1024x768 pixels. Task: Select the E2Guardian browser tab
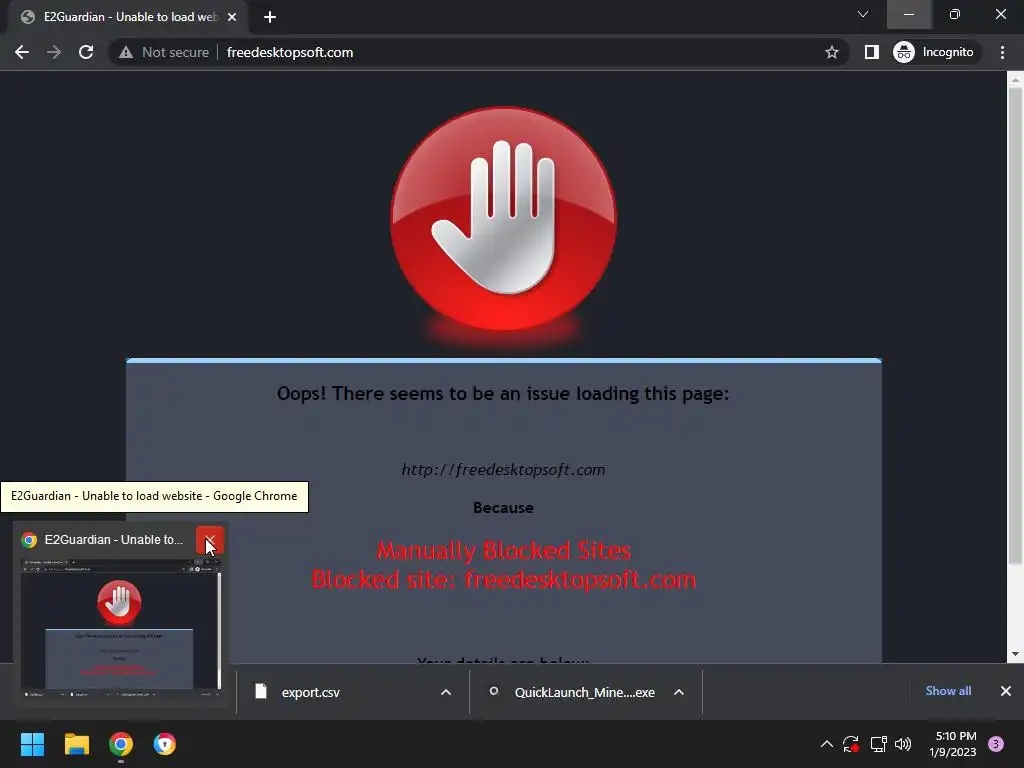click(x=129, y=17)
